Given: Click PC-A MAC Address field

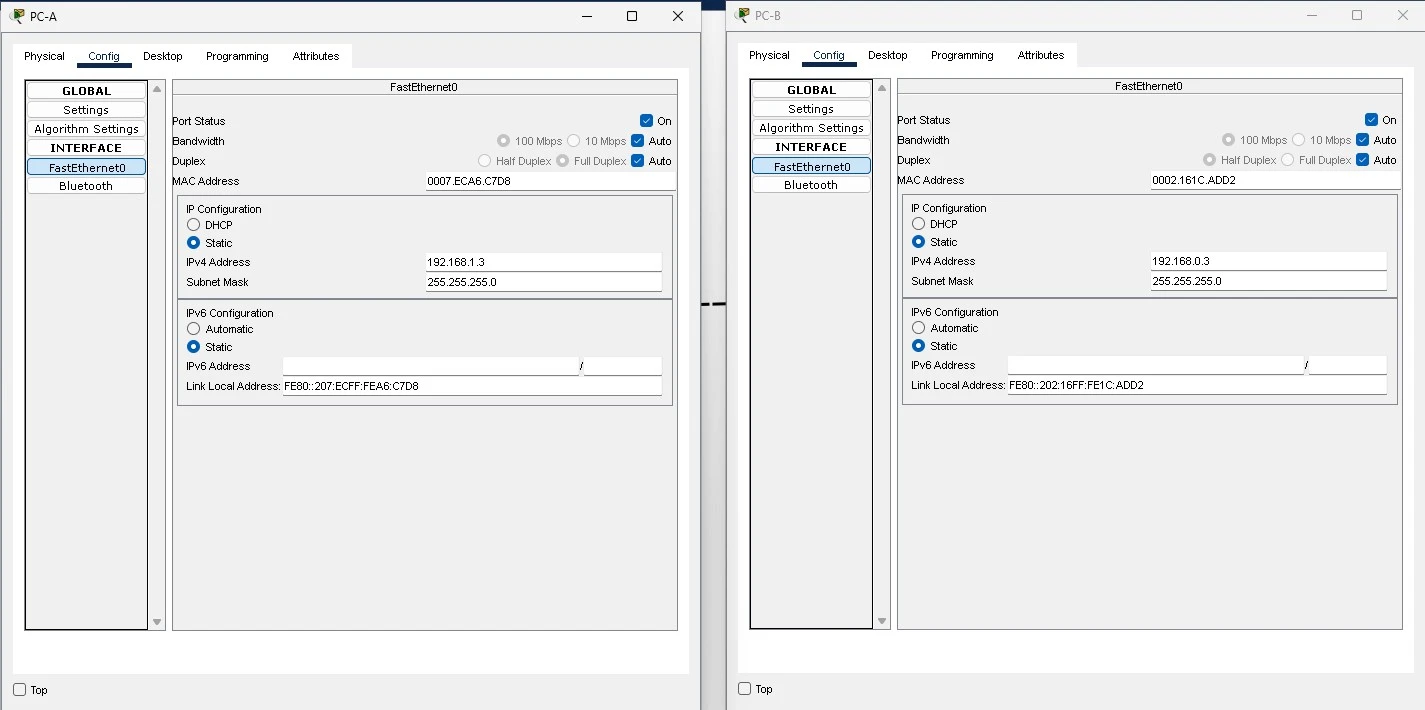Looking at the screenshot, I should tap(550, 182).
